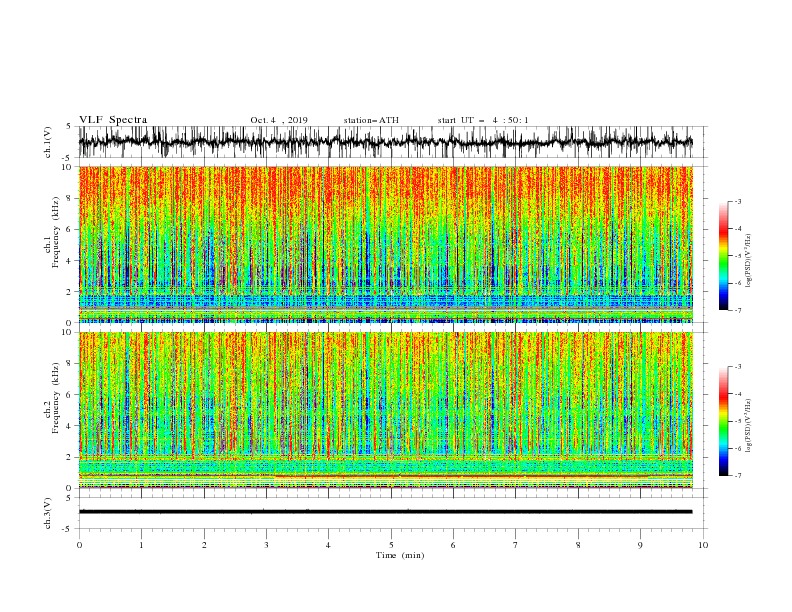Click the "Time (min)" axis label
Screen dimensions: 792x612
pyautogui.click(x=400, y=555)
